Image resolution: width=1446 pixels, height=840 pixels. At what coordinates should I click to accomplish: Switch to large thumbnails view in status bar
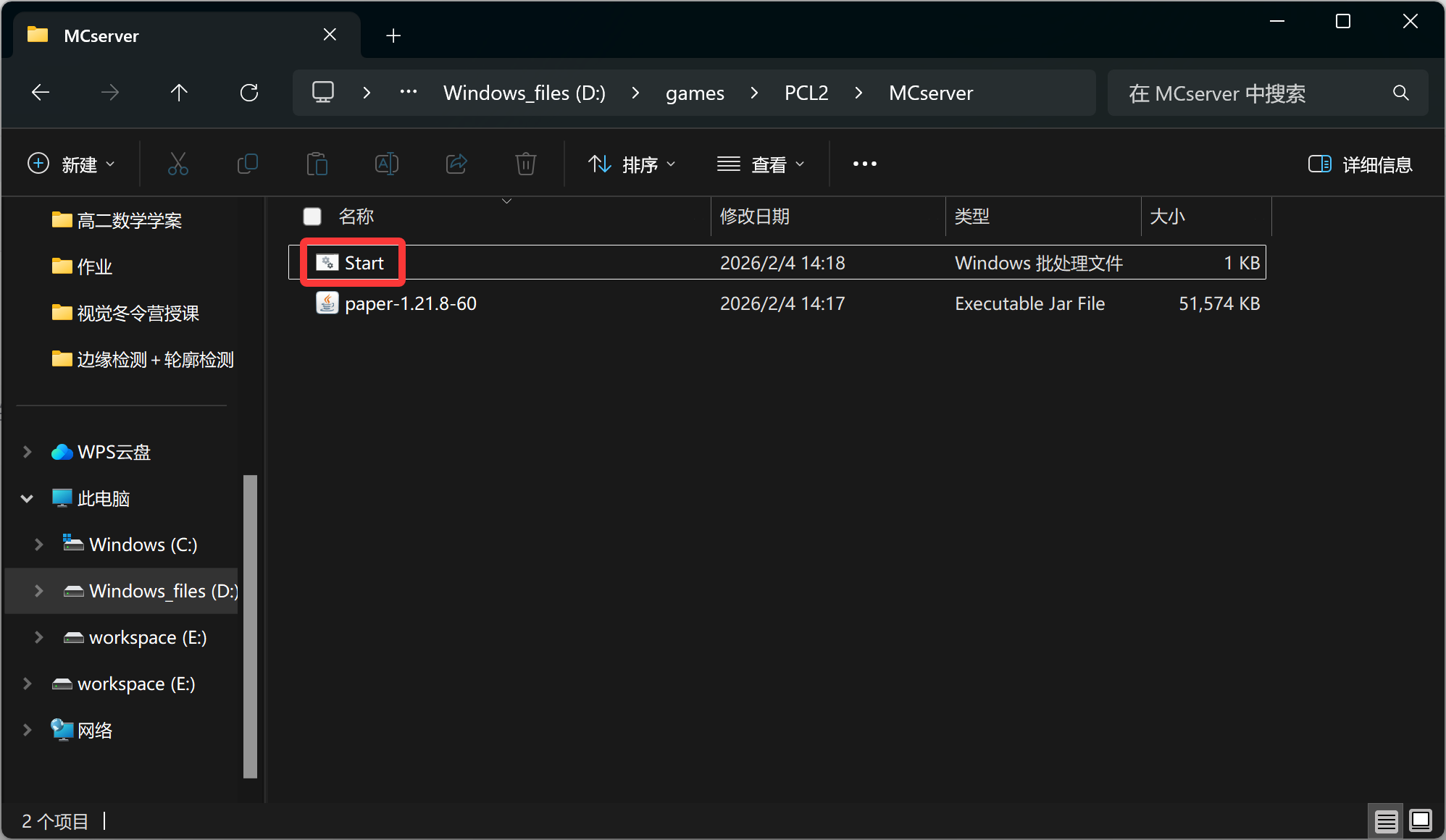[1420, 820]
